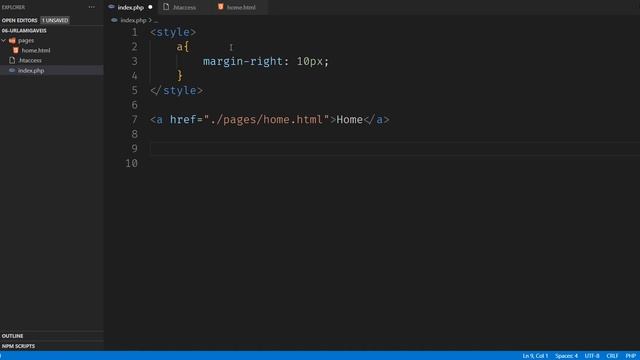This screenshot has height=360, width=640.
Task: Click the index.php breadcrumb item
Action: point(133,20)
